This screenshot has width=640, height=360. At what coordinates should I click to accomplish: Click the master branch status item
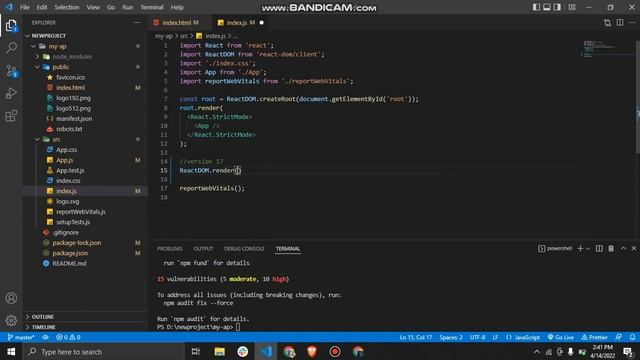[x=20, y=338]
